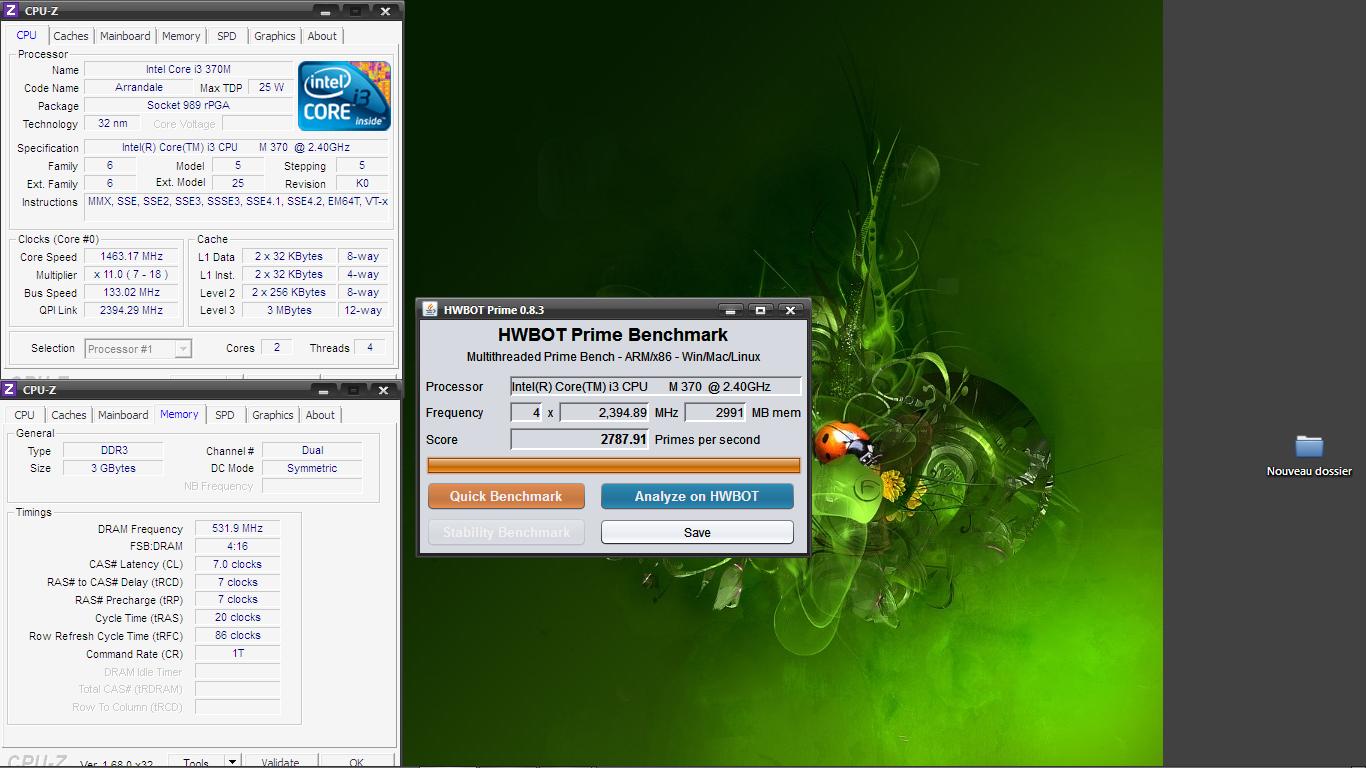Click the orange benchmark progress bar

pos(614,465)
